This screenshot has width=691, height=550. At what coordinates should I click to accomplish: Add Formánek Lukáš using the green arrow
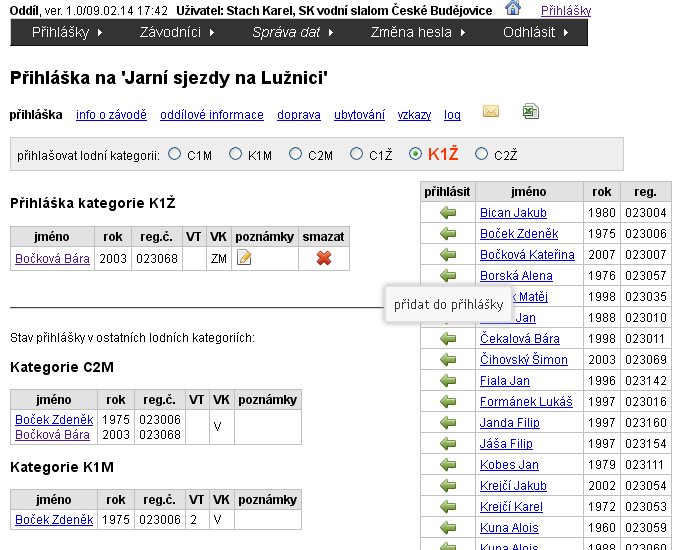448,402
